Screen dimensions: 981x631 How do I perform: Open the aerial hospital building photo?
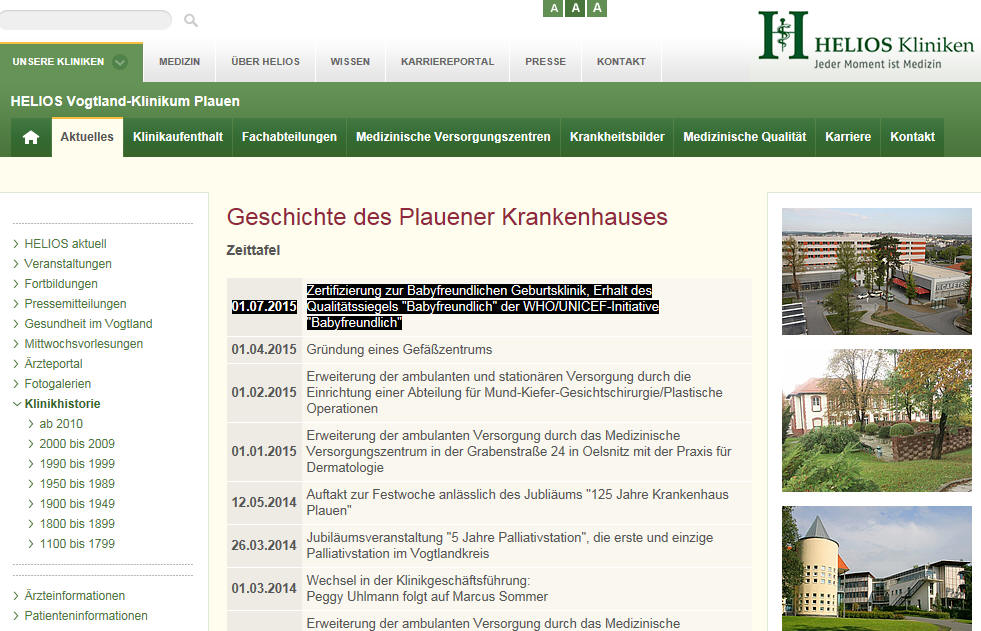[877, 271]
